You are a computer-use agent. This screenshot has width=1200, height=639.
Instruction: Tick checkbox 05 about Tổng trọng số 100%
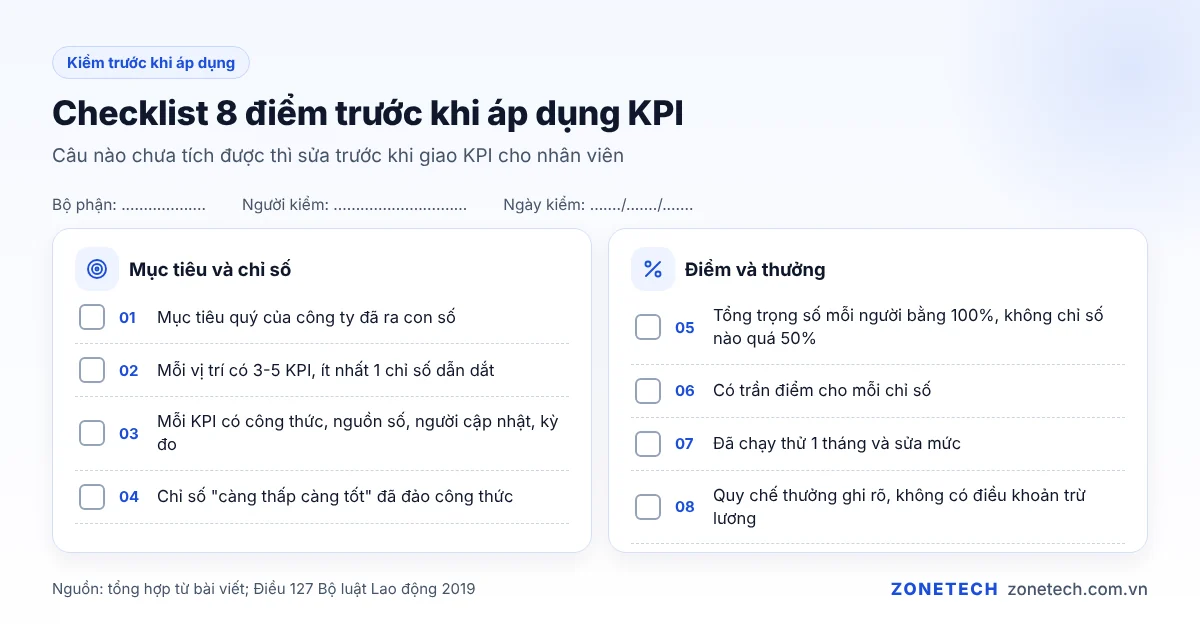tap(648, 327)
